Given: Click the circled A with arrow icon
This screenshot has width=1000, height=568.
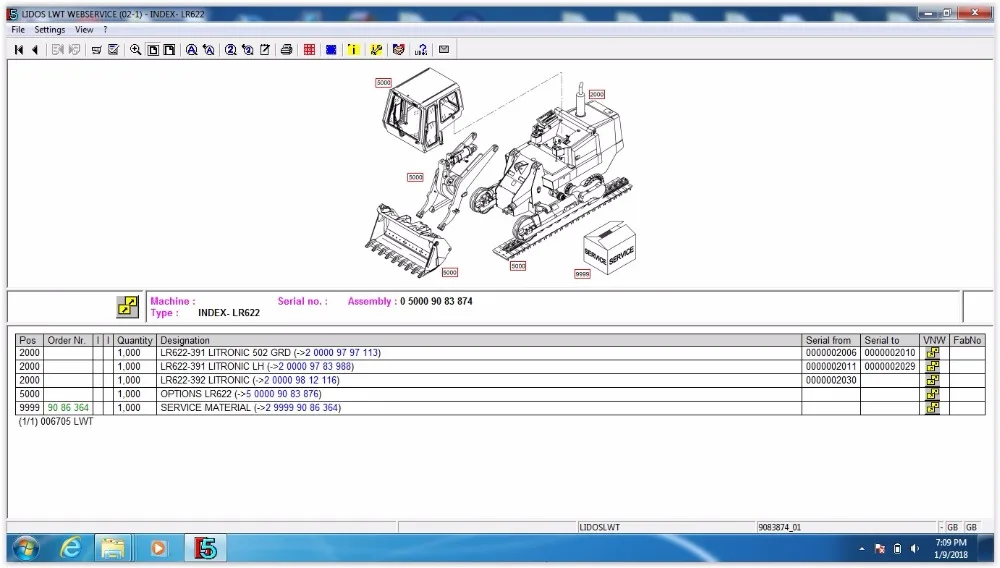Looking at the screenshot, I should (209, 50).
